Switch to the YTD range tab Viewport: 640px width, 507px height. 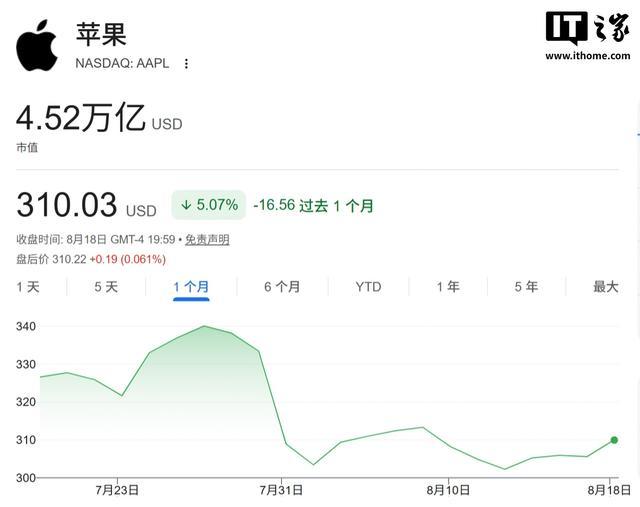[368, 287]
